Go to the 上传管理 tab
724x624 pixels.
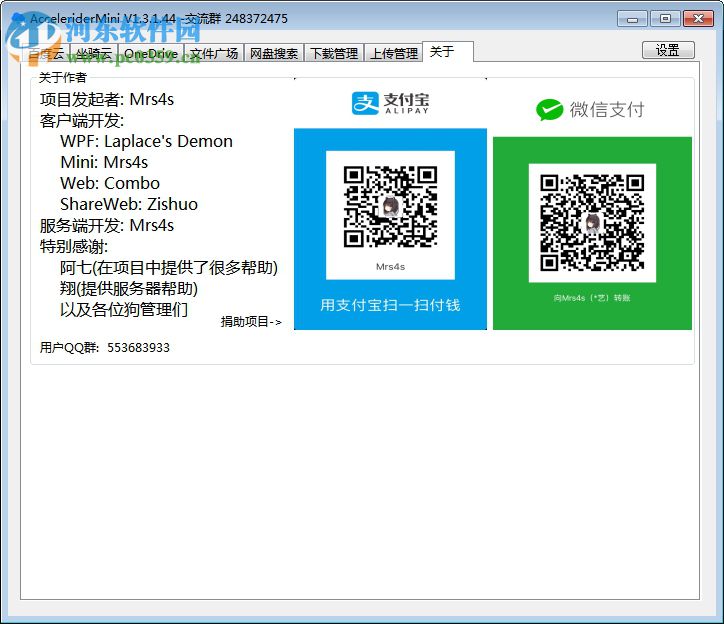(x=394, y=53)
